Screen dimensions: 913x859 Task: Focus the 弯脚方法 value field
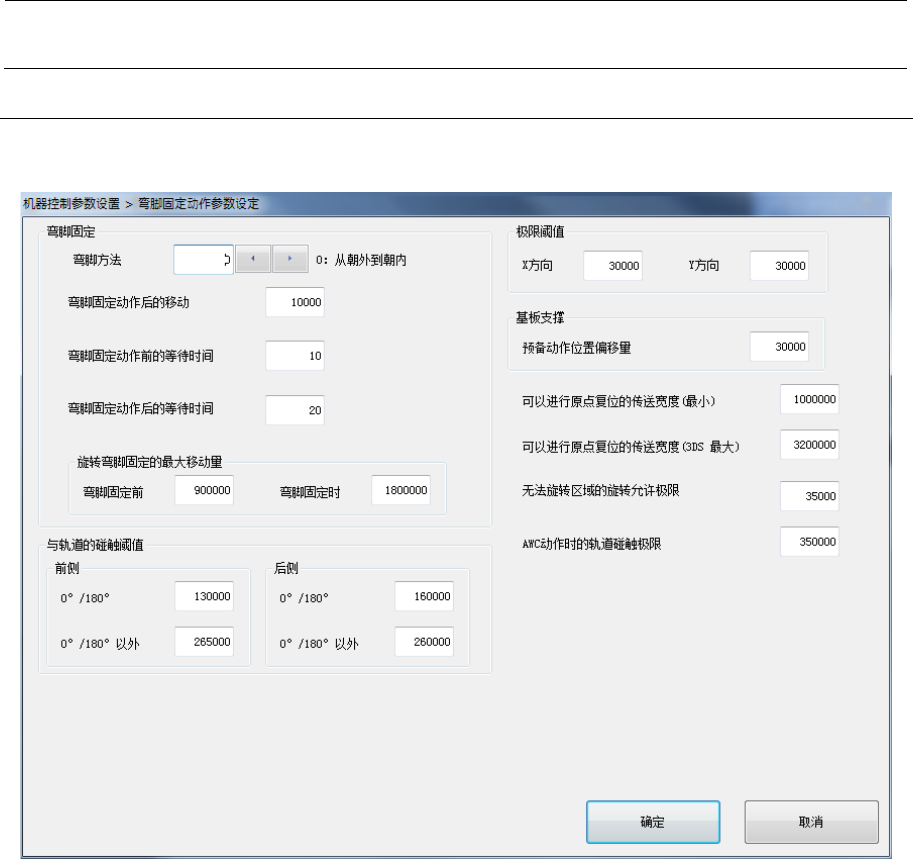point(203,260)
